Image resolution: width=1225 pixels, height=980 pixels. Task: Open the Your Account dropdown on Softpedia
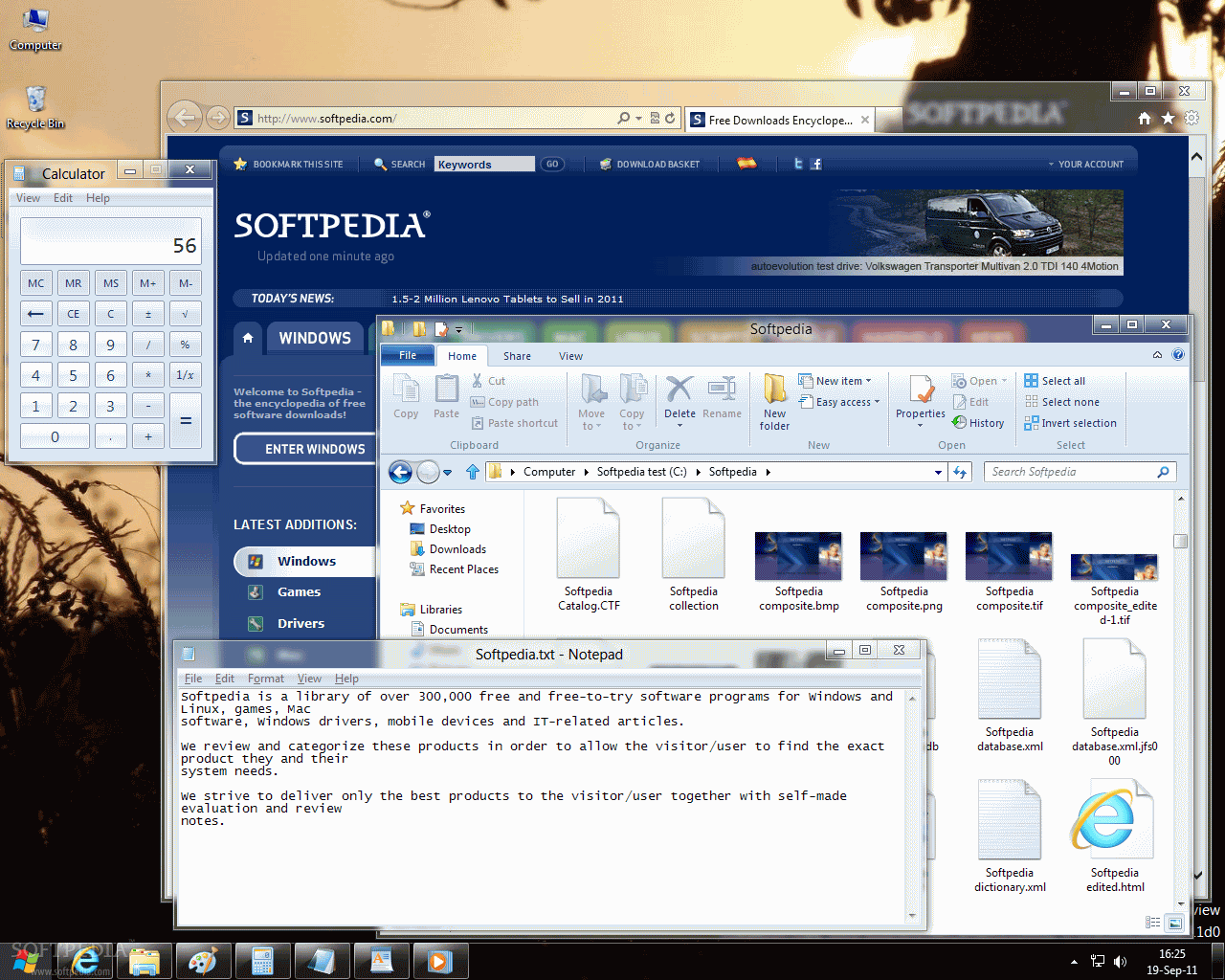point(1085,165)
